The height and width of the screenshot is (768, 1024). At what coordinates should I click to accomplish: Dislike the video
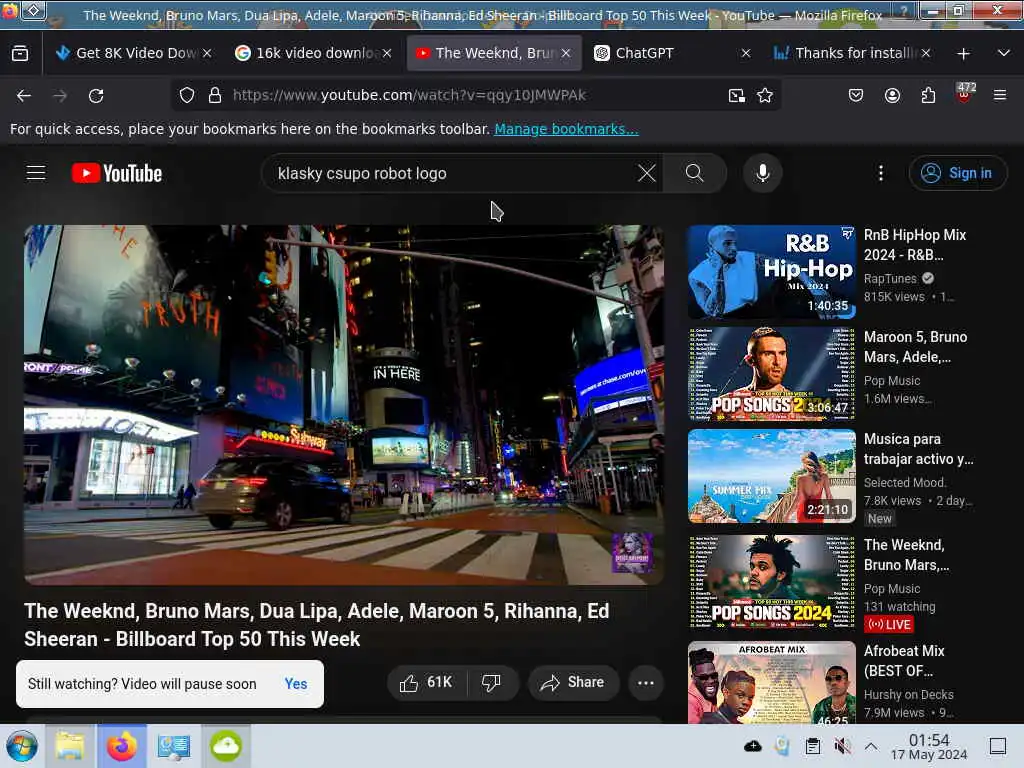[492, 682]
